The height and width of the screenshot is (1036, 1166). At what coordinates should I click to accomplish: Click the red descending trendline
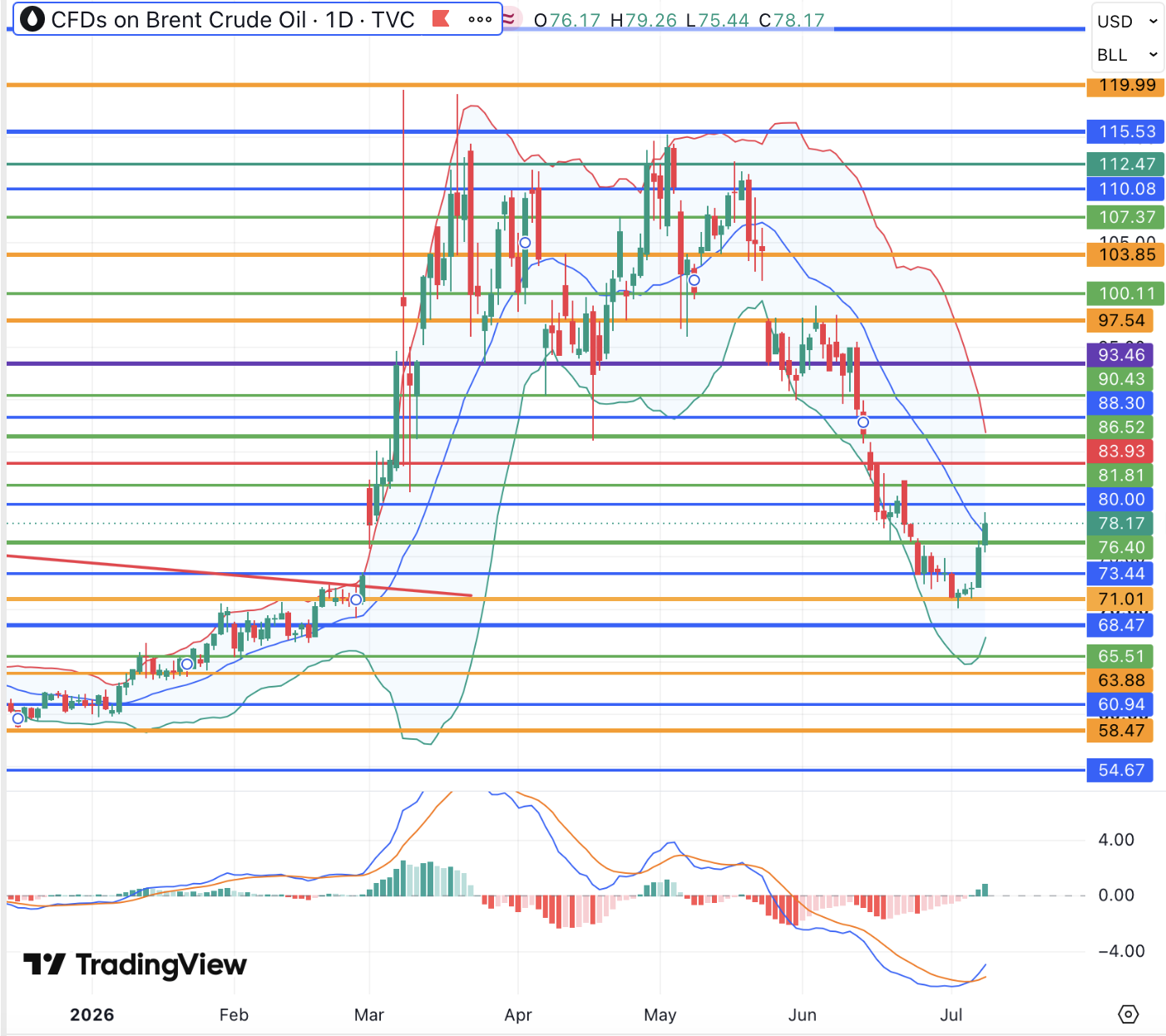click(240, 575)
